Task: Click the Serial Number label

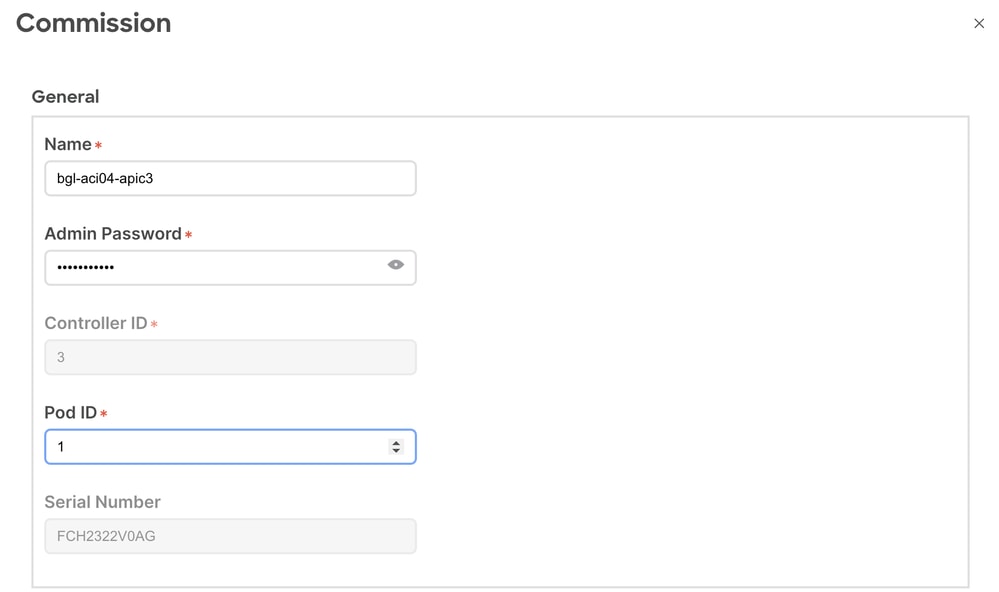Action: [x=102, y=502]
